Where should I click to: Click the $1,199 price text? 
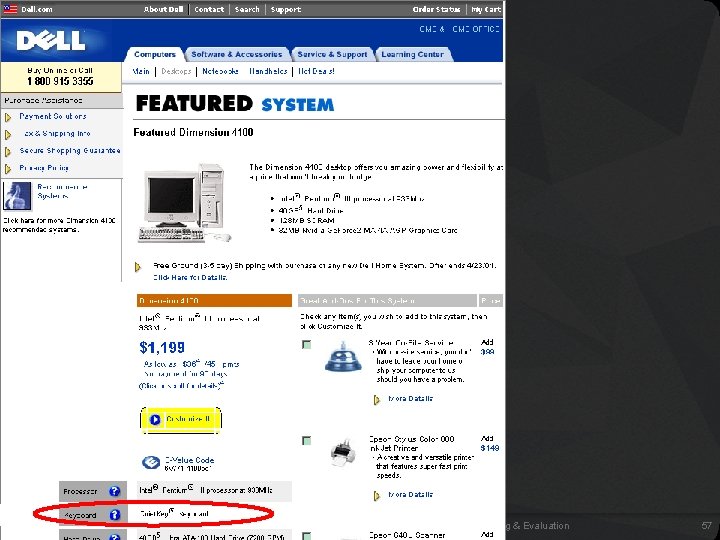162,348
